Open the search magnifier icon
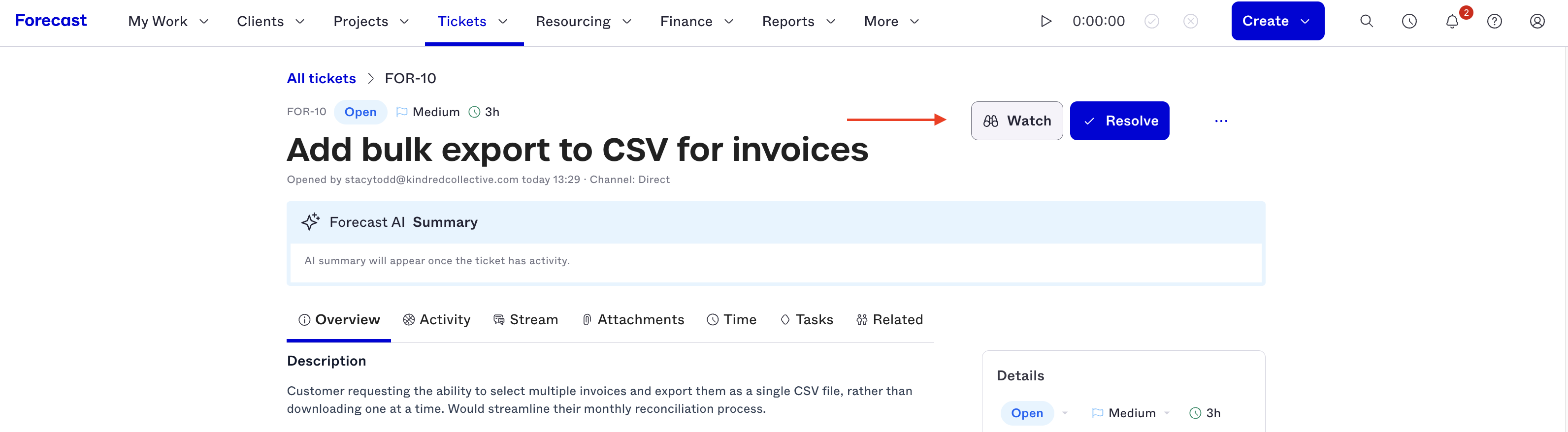Viewport: 1568px width, 432px height. [1367, 21]
